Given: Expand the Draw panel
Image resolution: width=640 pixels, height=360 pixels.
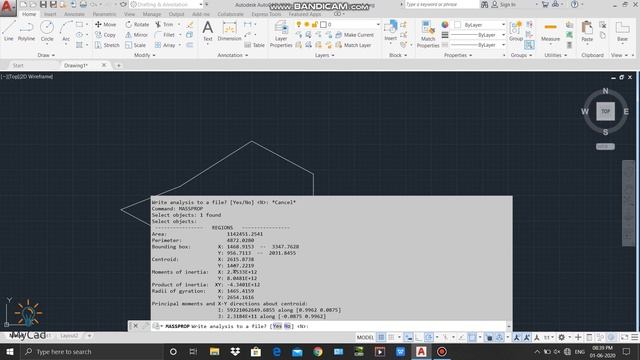Looking at the screenshot, I should 46,55.
